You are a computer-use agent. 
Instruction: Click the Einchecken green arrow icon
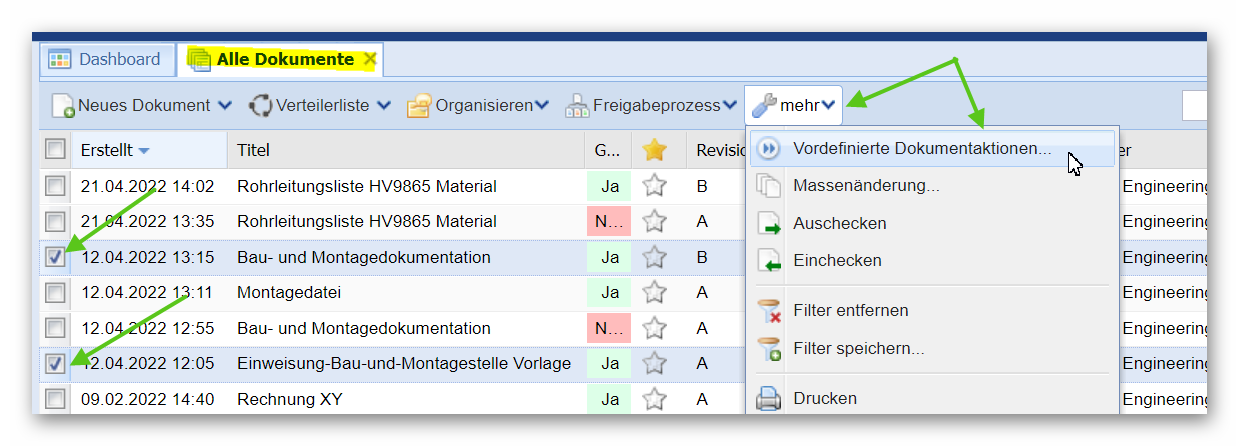768,261
